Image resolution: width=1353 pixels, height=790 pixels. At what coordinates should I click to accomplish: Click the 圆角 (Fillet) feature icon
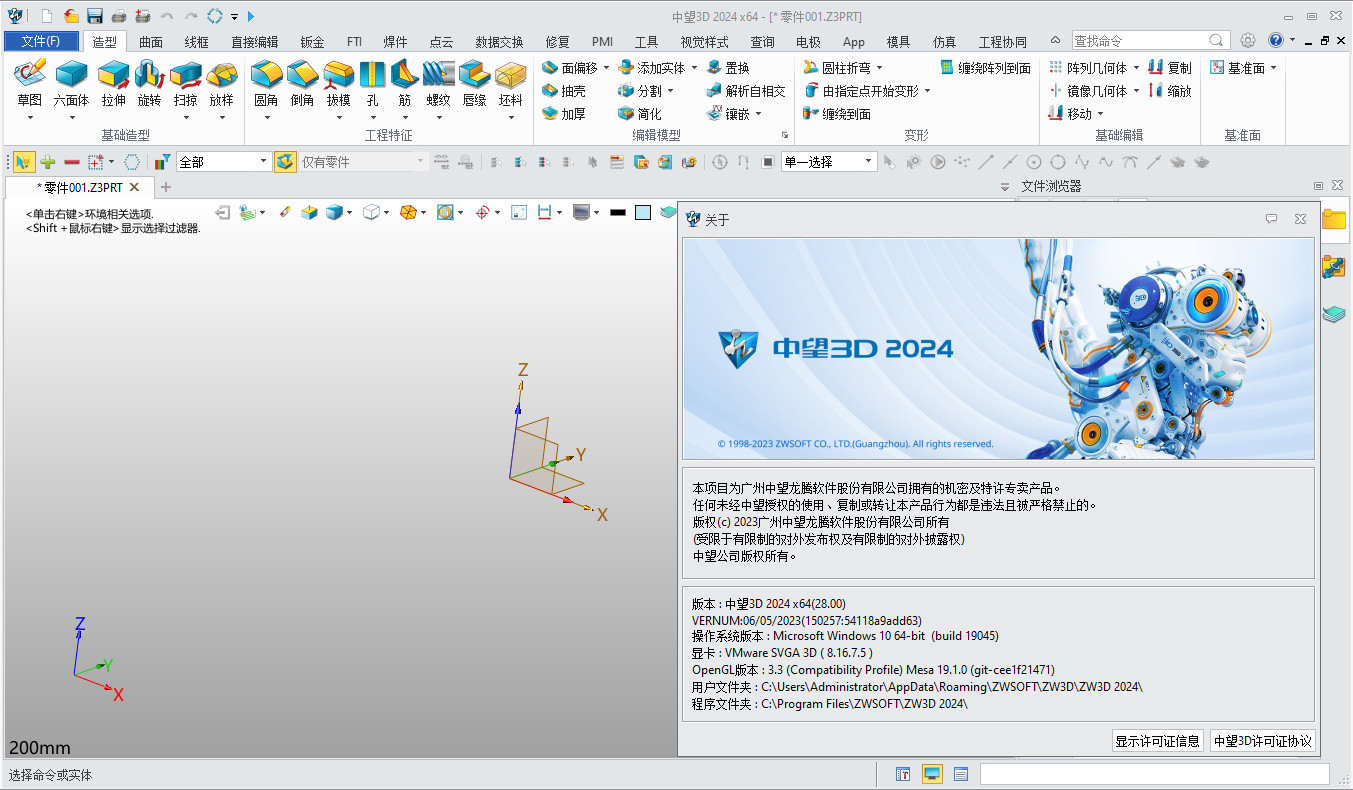[x=266, y=76]
